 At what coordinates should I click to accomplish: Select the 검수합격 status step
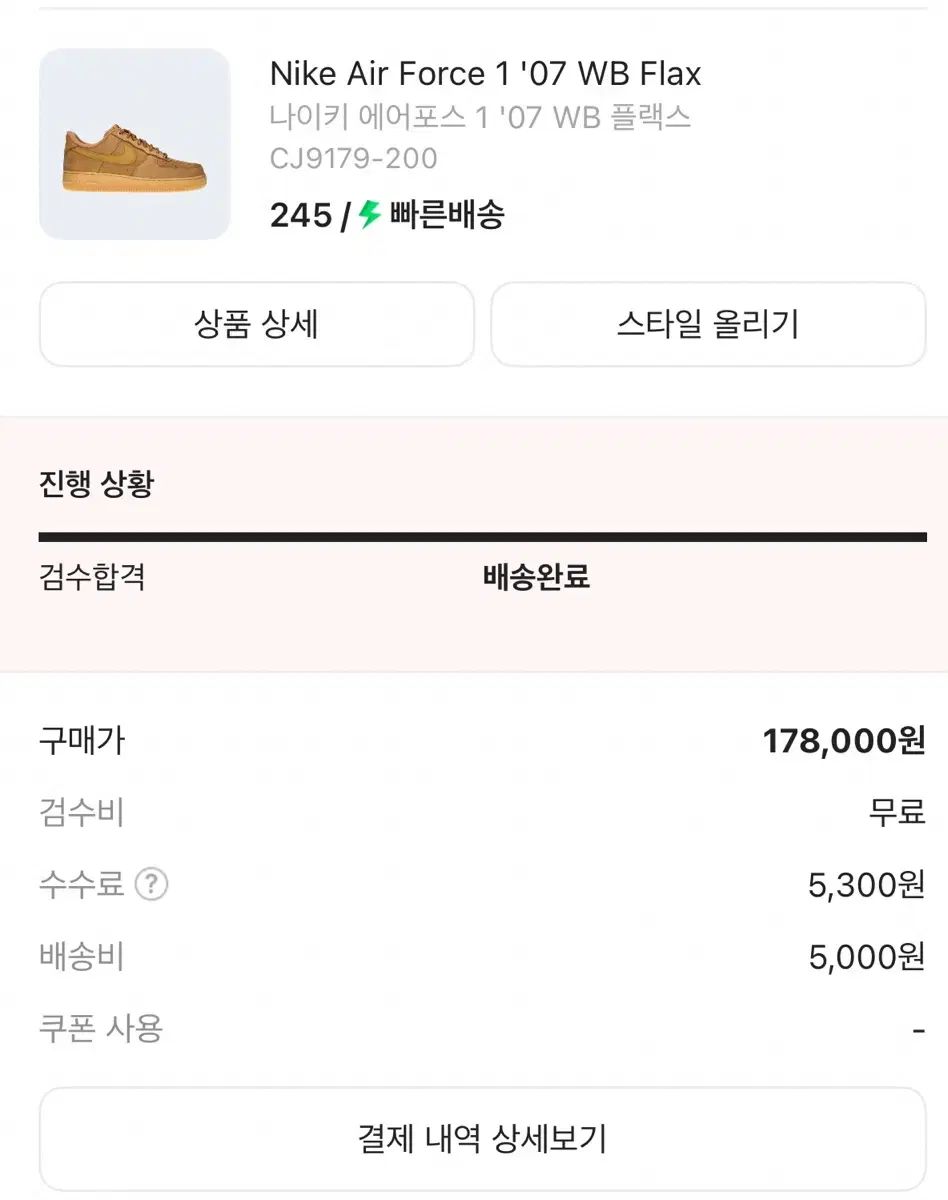92,577
